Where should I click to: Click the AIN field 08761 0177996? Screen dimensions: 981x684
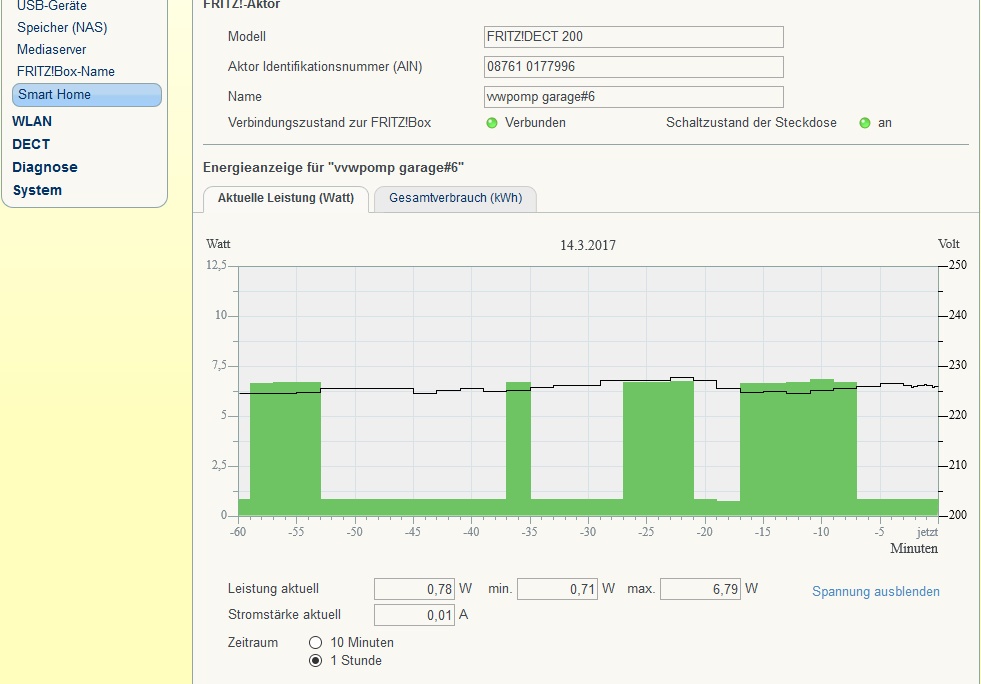634,67
